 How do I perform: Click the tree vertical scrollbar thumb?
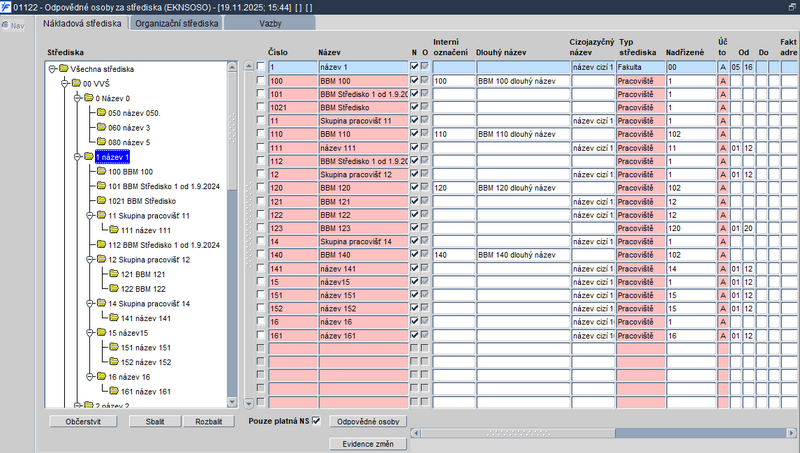[x=232, y=132]
